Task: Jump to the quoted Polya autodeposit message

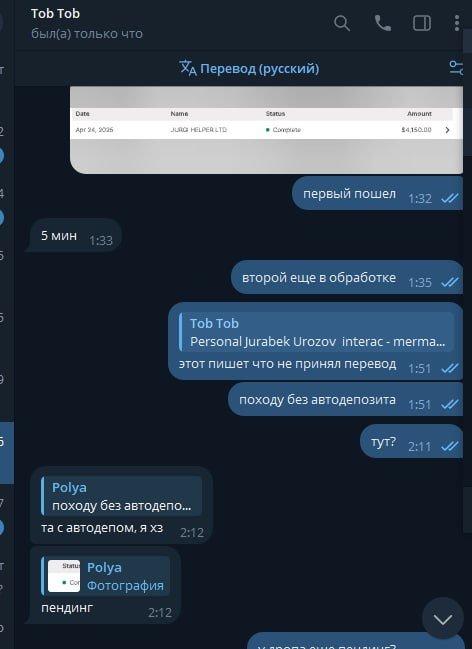Action: 122,496
